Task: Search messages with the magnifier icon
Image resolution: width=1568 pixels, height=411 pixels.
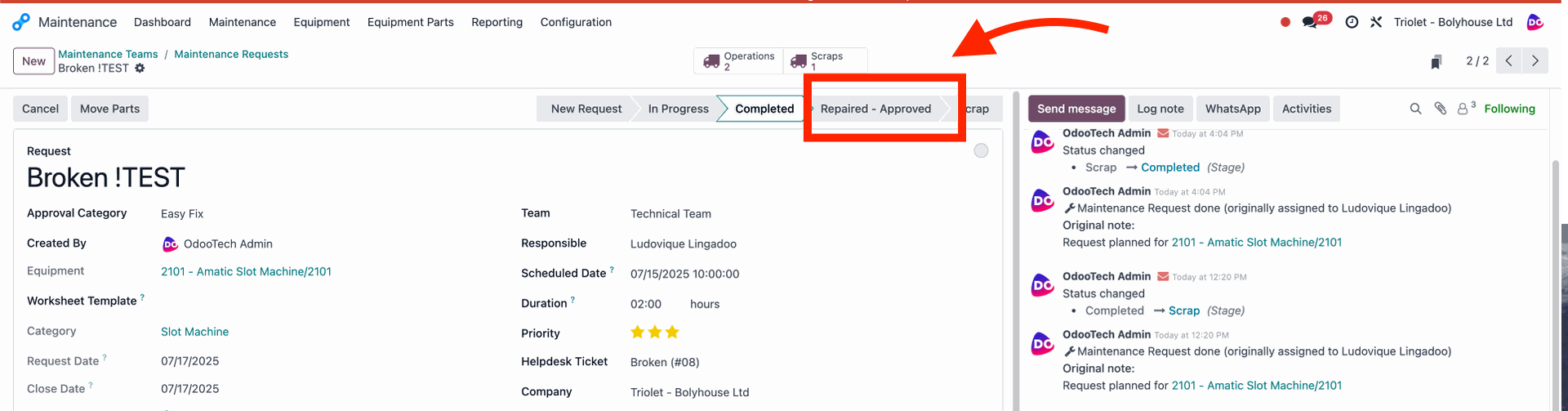Action: tap(1415, 109)
